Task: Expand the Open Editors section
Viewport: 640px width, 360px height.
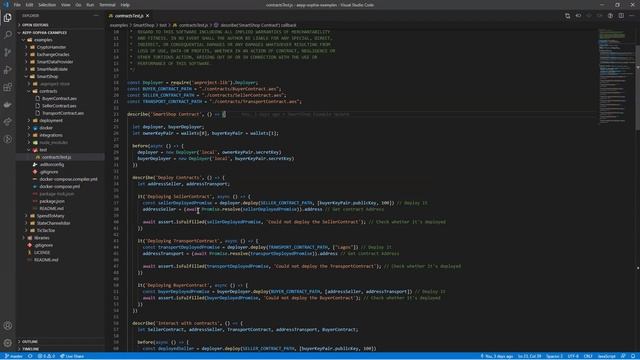Action: [60, 25]
